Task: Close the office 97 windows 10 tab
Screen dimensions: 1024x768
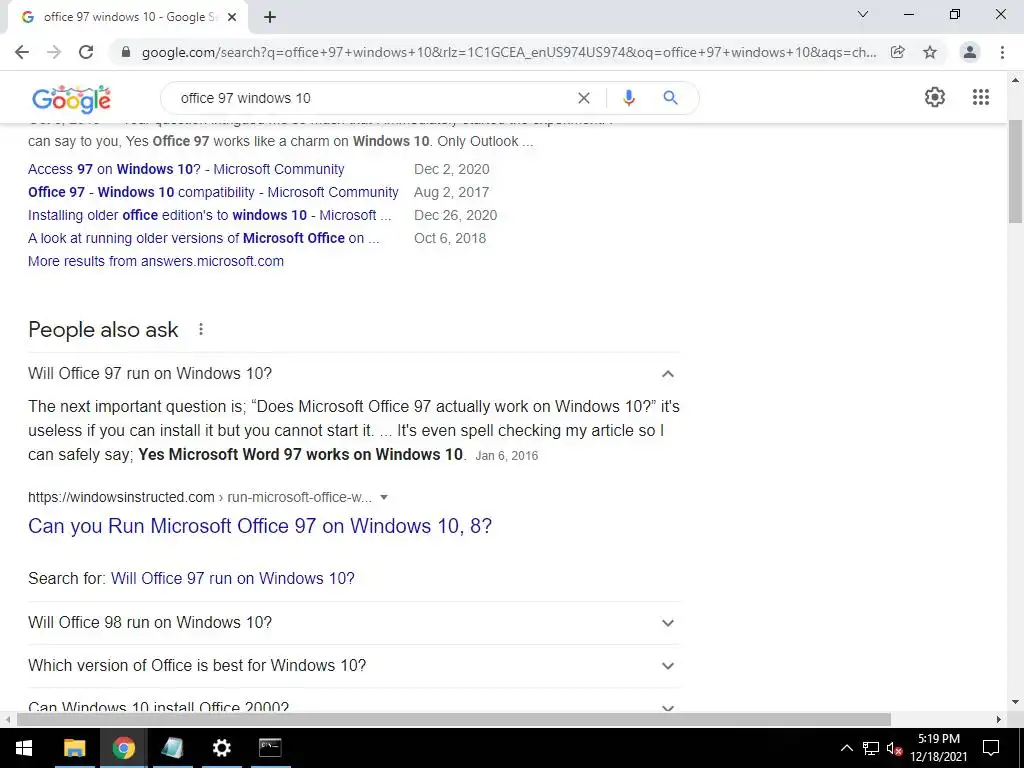Action: click(232, 17)
